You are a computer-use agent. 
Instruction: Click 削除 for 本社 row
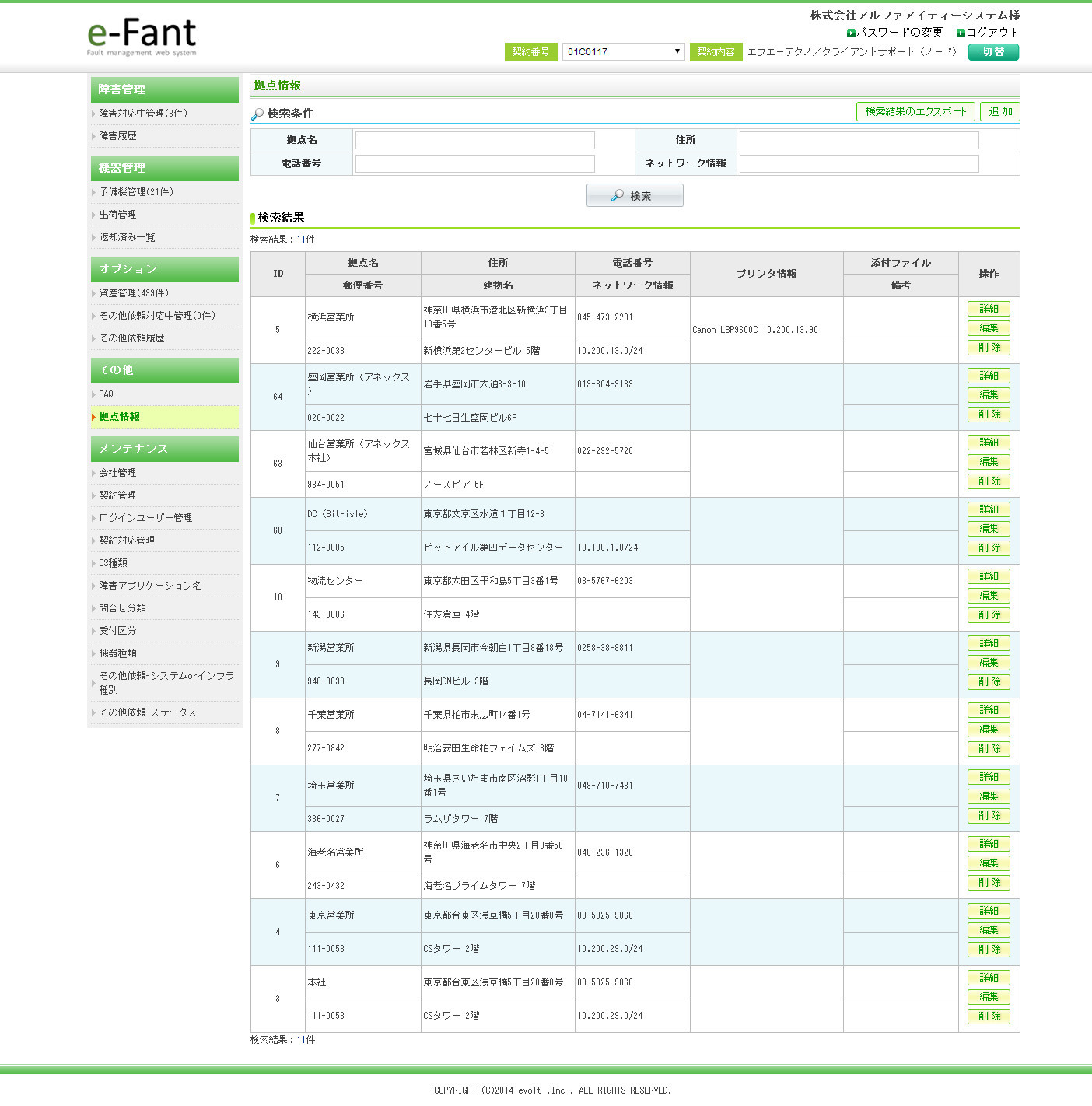coord(989,1017)
